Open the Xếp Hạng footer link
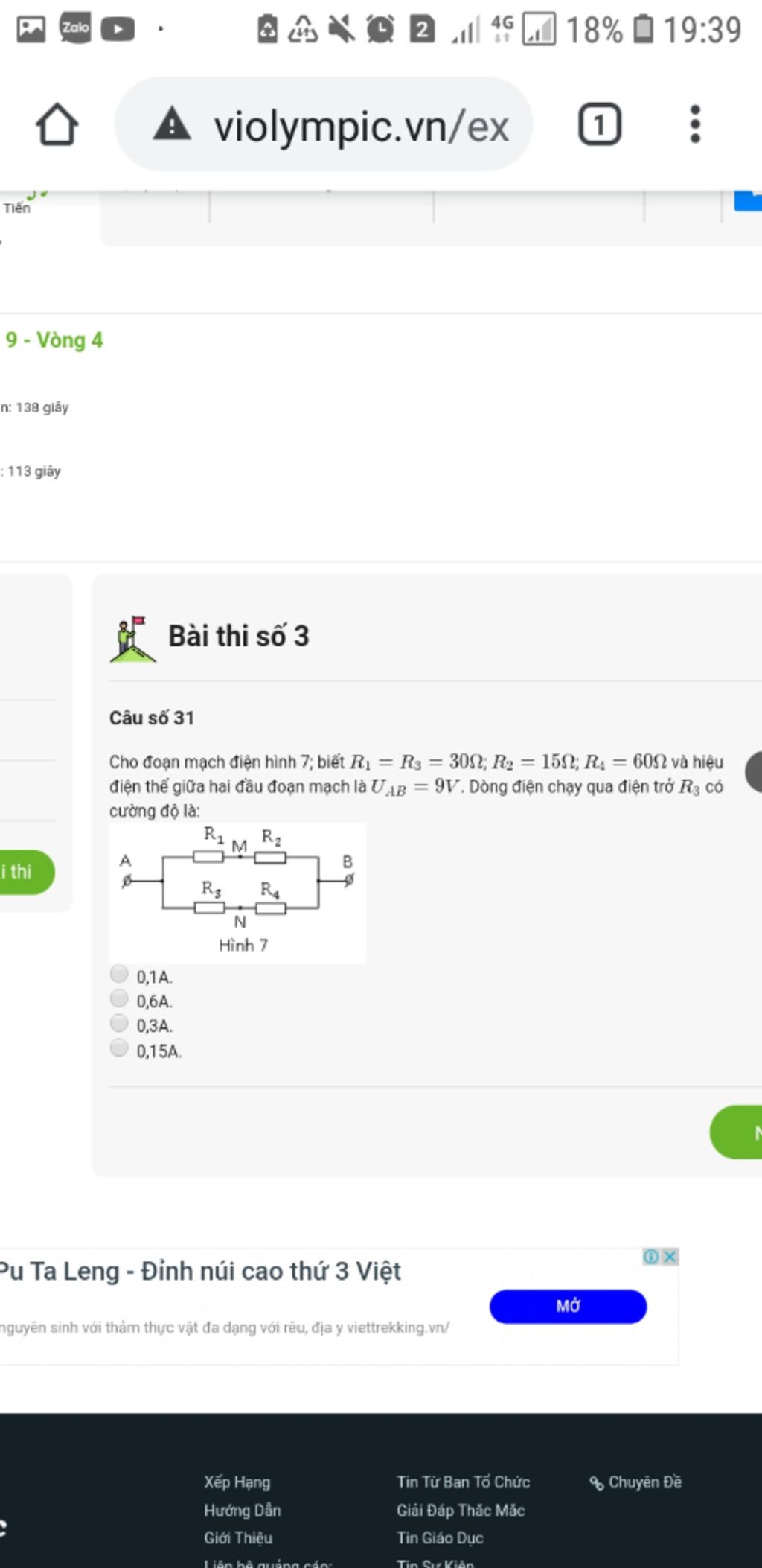Viewport: 762px width, 1568px height. [237, 1482]
